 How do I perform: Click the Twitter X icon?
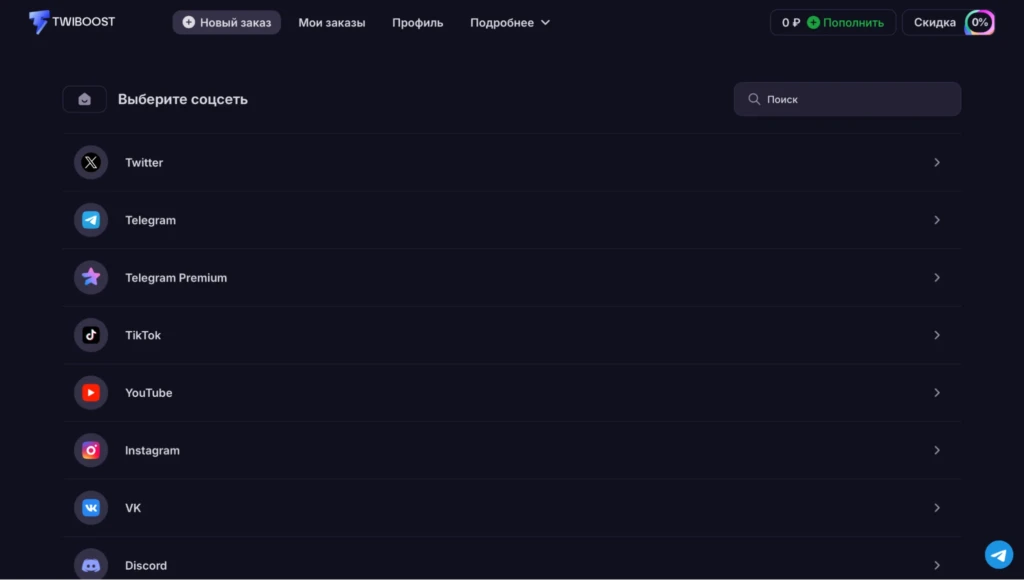pyautogui.click(x=91, y=163)
